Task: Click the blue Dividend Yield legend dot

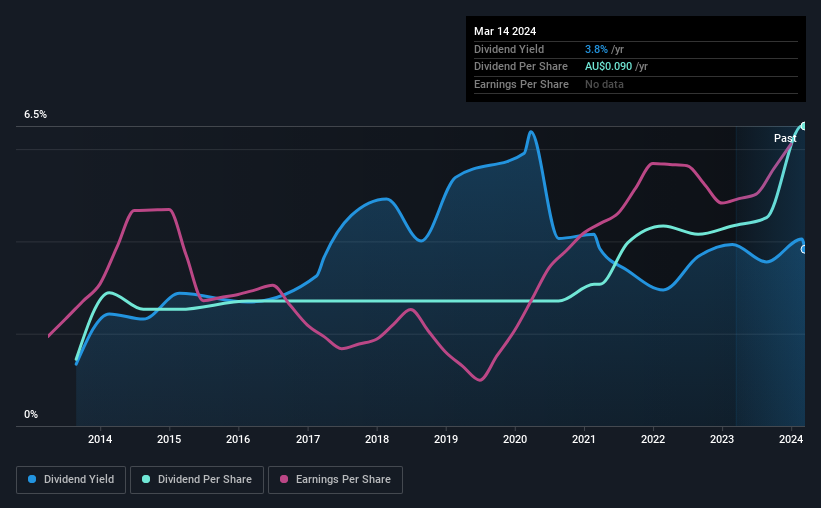Action: pos(32,479)
